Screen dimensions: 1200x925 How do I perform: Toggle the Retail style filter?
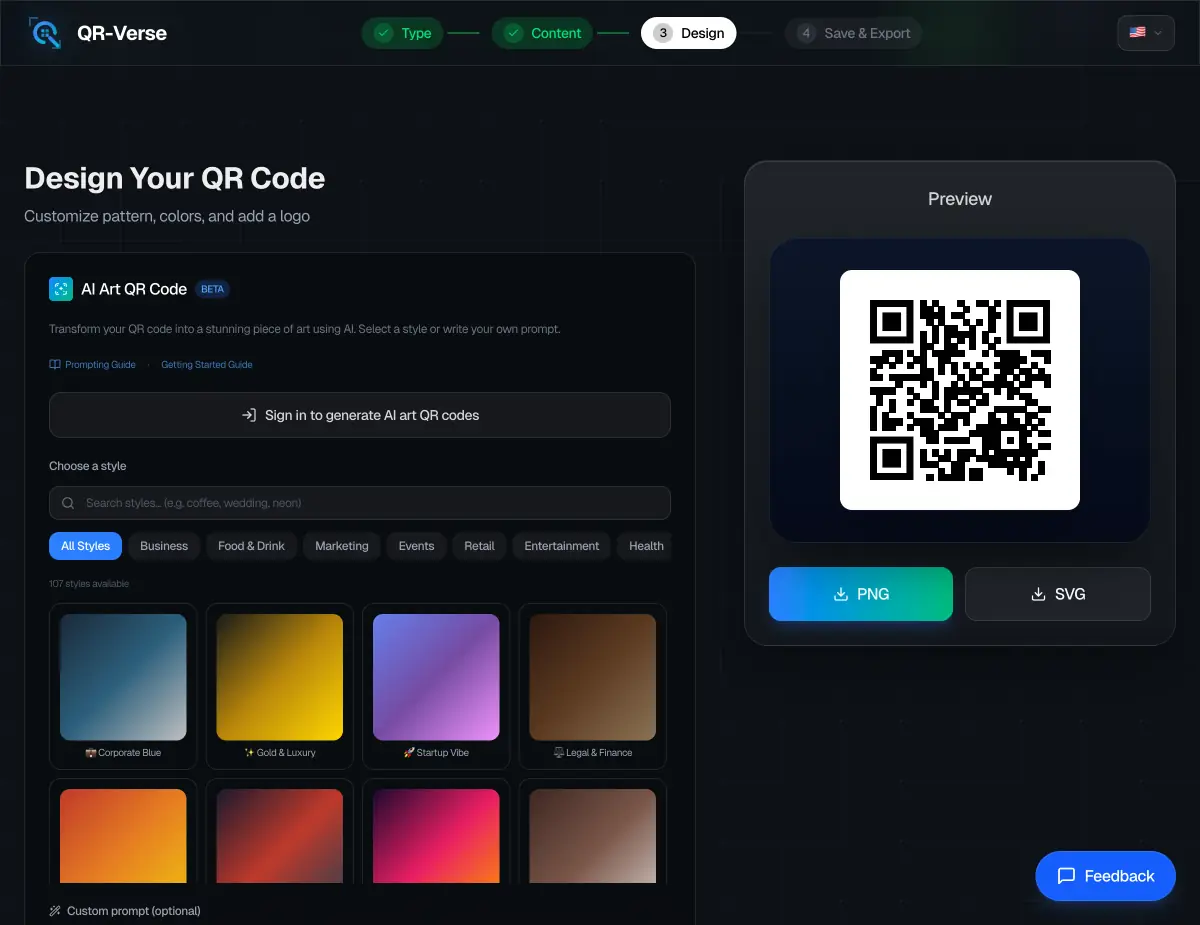click(479, 546)
